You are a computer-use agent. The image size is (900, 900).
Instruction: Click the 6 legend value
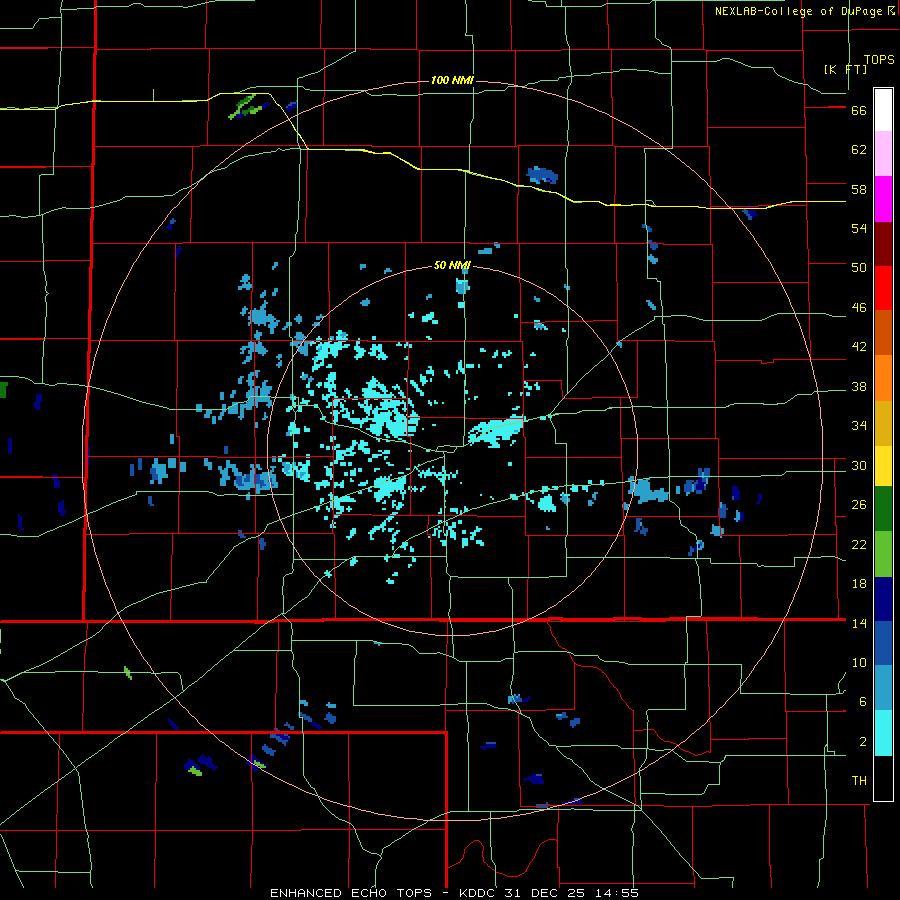pos(863,702)
